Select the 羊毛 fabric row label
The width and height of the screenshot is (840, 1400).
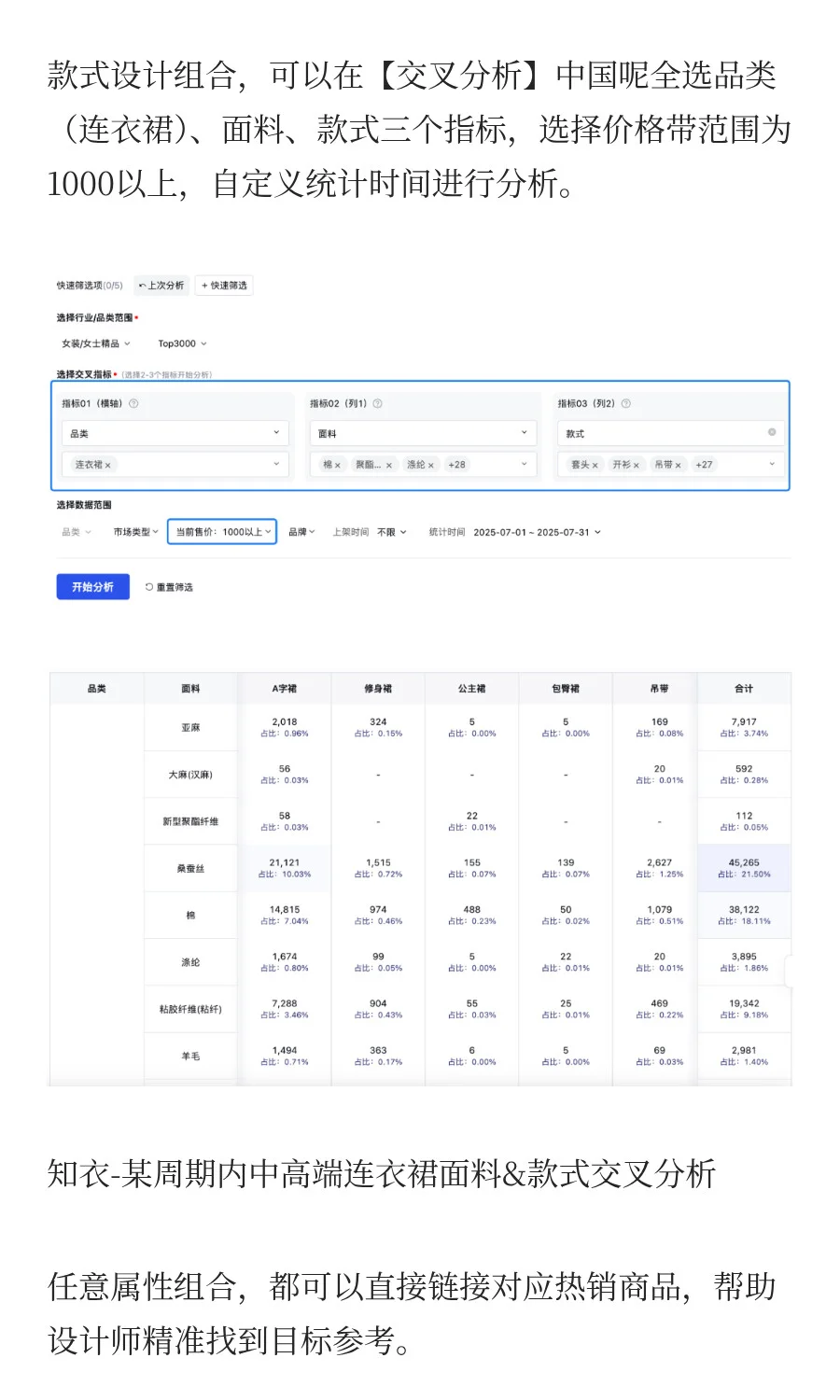[190, 1057]
